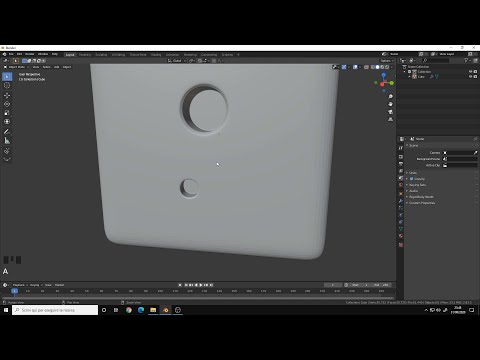
Task: Open the Object Data properties tab icon
Action: click(x=401, y=229)
